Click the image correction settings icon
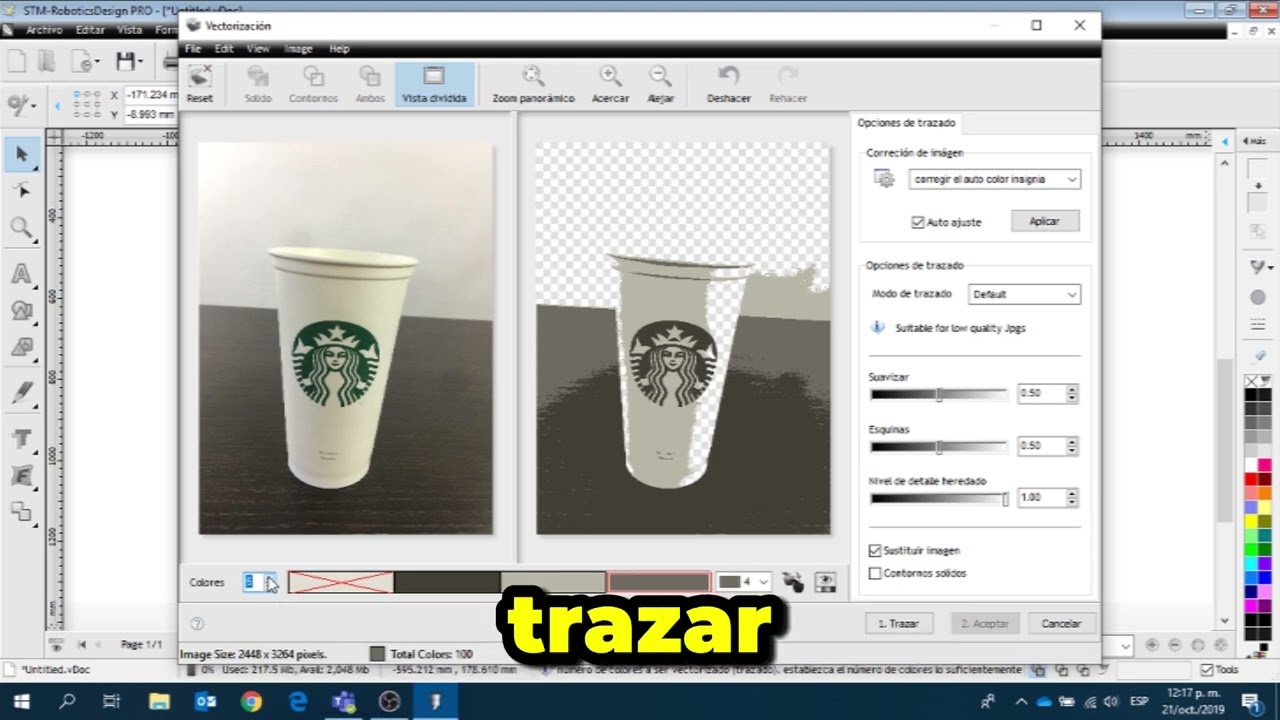 884,179
